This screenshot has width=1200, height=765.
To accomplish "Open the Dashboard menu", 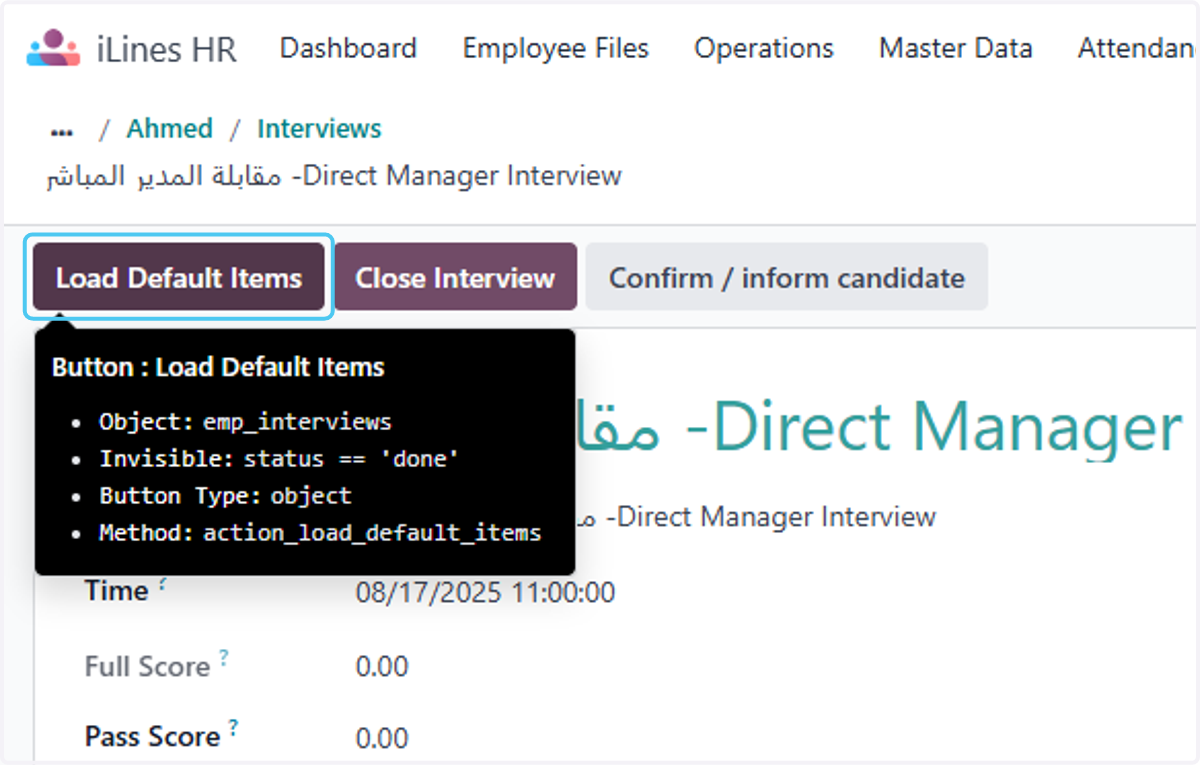I will coord(348,48).
